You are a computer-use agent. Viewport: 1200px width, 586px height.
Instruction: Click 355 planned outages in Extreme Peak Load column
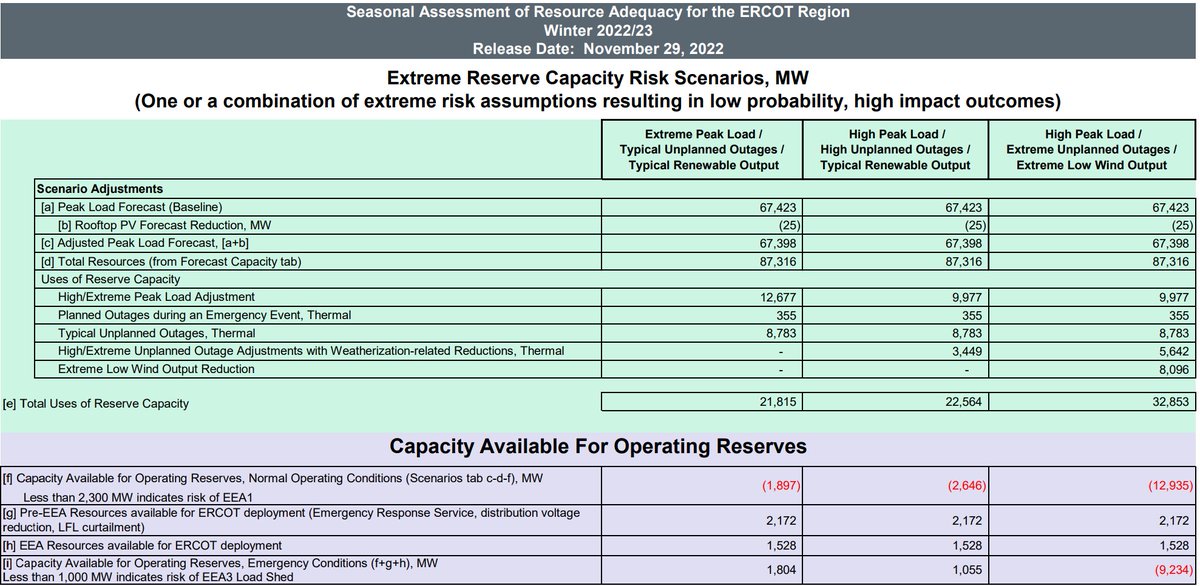coord(786,315)
